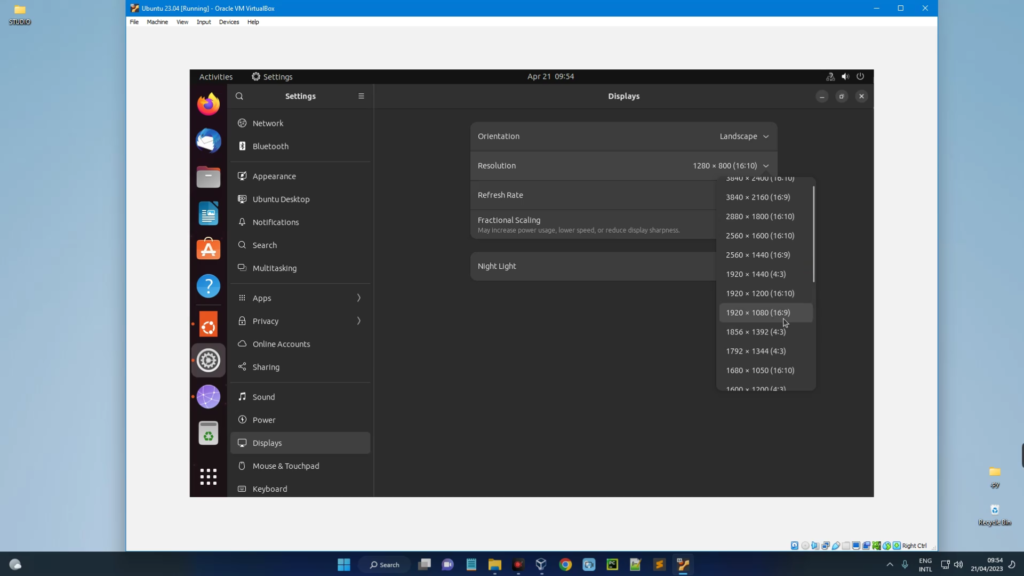The height and width of the screenshot is (576, 1024).
Task: Click the Search box on the Windows taskbar
Action: pyautogui.click(x=385, y=564)
